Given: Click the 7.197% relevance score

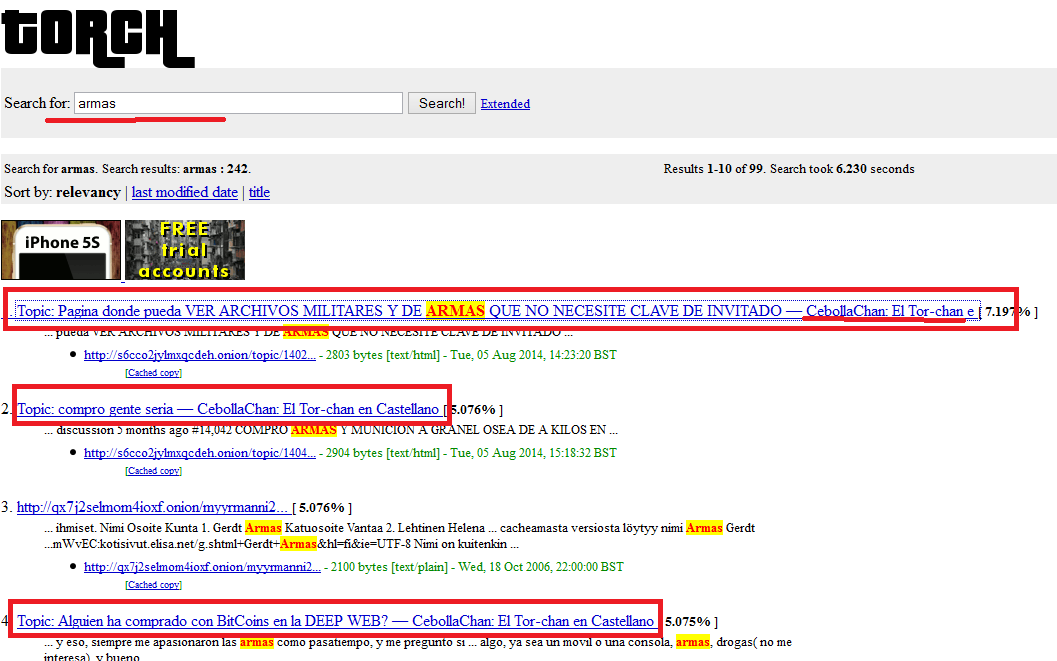Looking at the screenshot, I should click(1008, 311).
